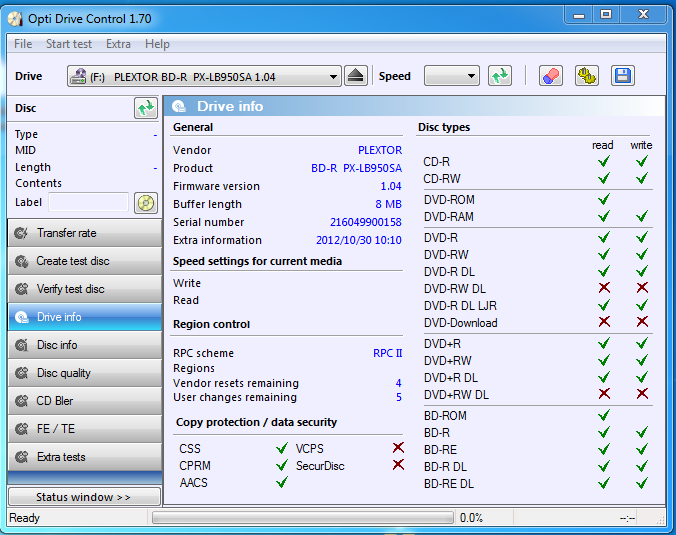This screenshot has width=676, height=535.
Task: Click the AACS support checkmark
Action: tap(282, 482)
